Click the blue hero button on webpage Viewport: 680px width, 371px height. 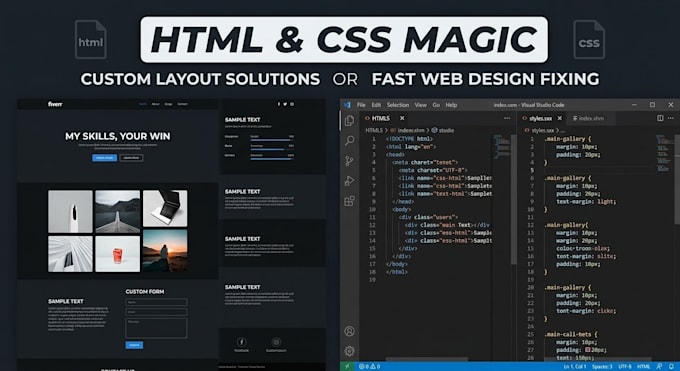[105, 158]
